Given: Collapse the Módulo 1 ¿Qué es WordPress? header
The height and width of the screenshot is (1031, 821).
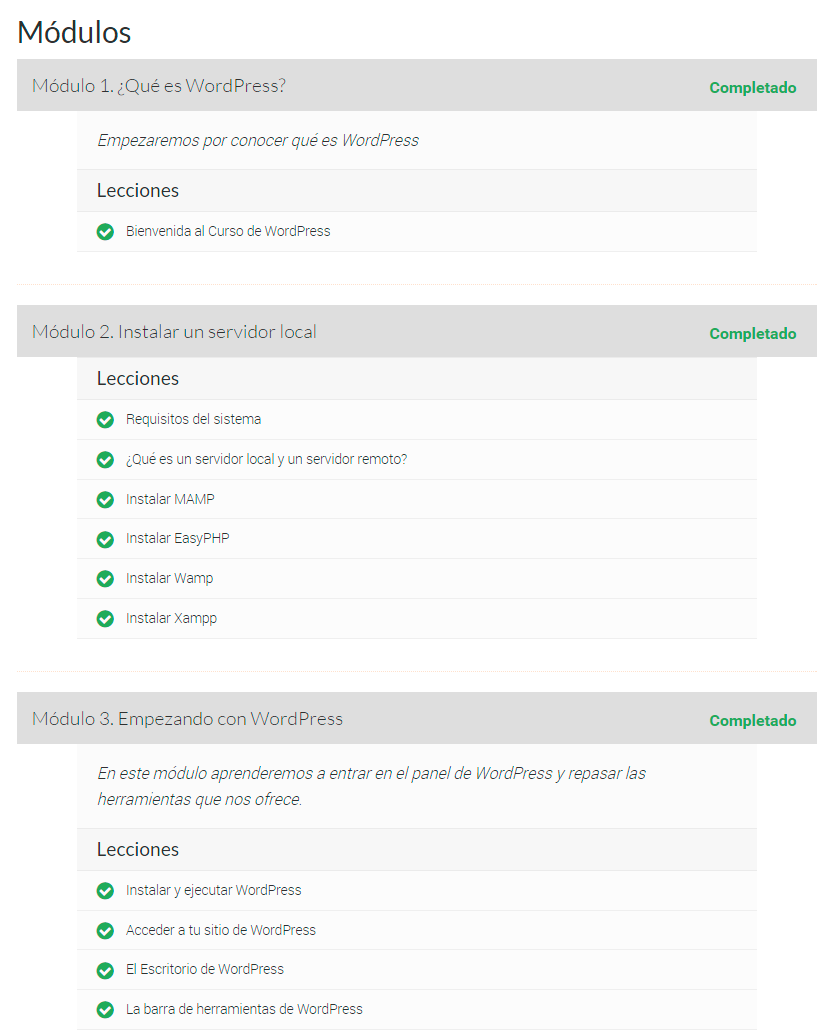Looking at the screenshot, I should click(159, 86).
